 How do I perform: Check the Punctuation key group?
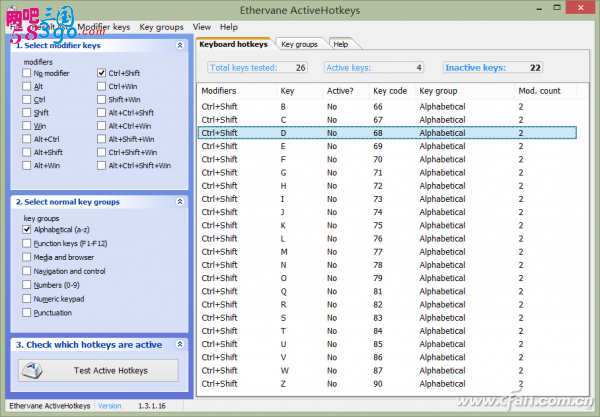(x=26, y=313)
